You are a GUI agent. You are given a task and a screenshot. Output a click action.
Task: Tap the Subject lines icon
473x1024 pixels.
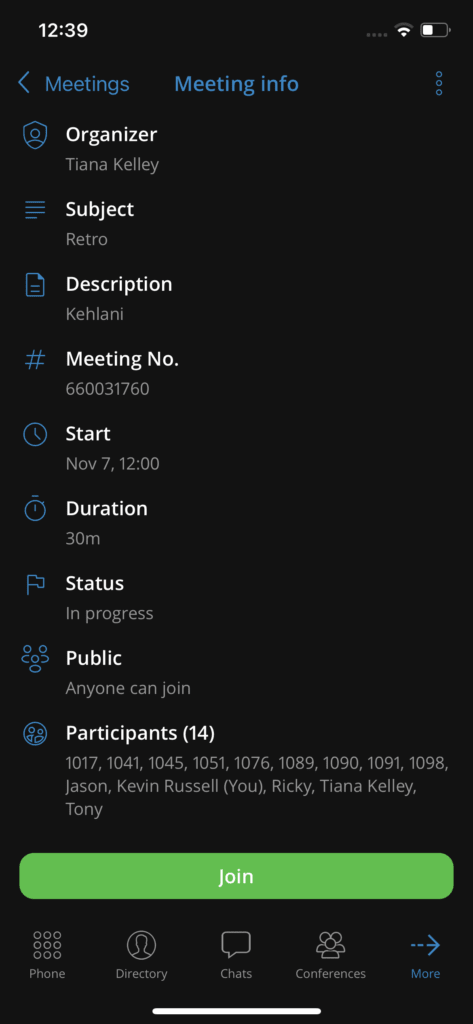[x=35, y=210]
